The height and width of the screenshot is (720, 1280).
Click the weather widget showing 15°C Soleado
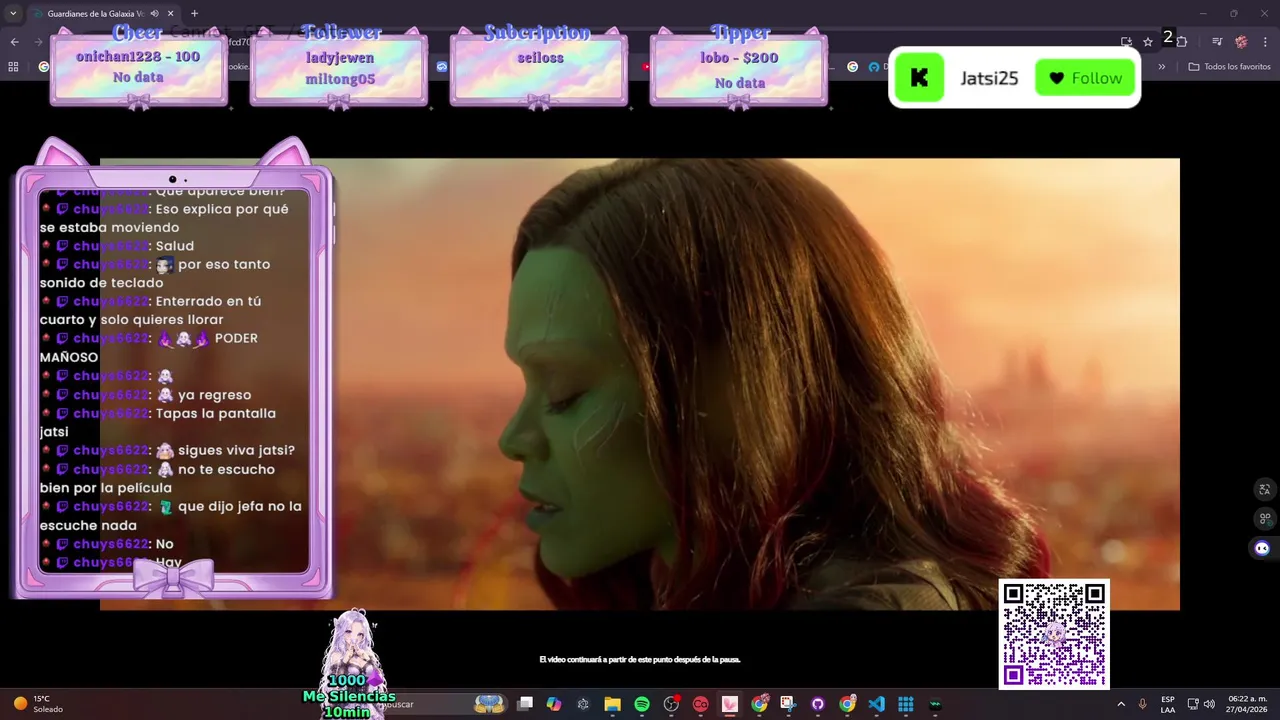click(x=38, y=704)
